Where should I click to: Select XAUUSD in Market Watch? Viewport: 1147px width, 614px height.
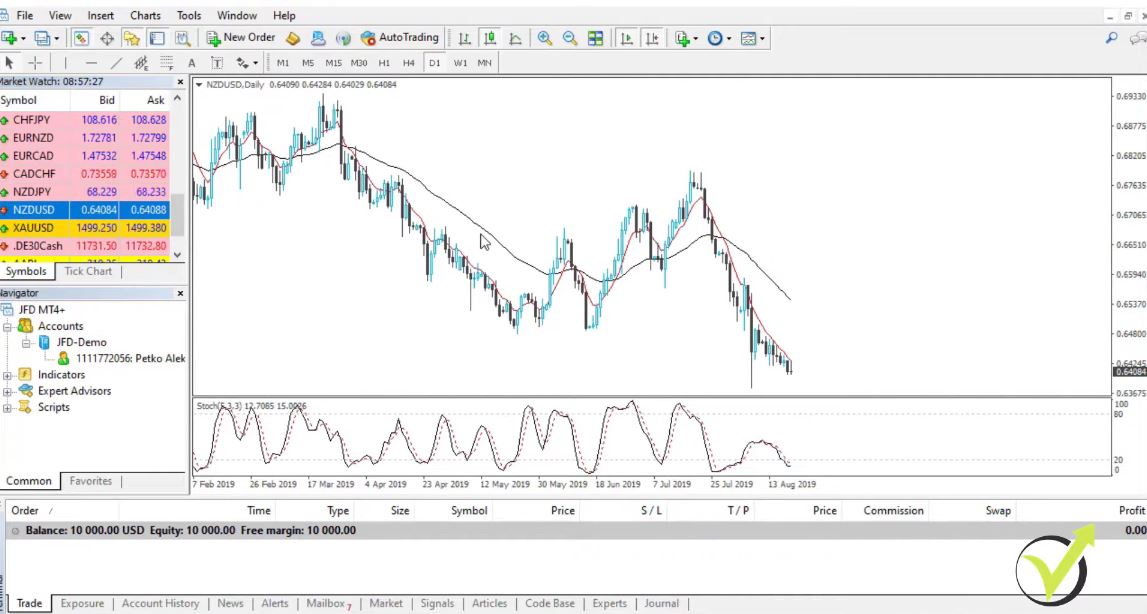(x=33, y=228)
